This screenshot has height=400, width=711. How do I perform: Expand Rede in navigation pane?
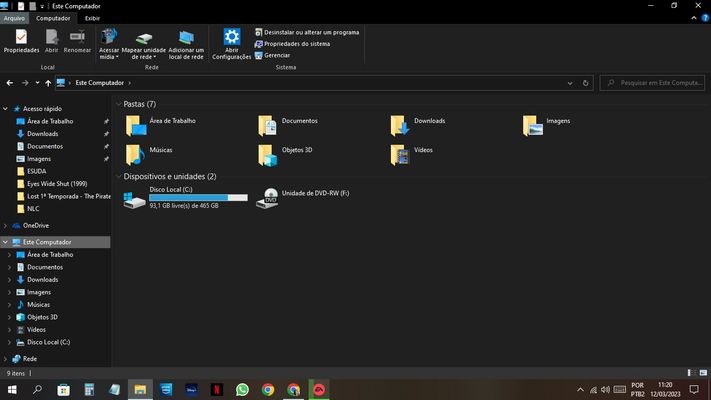pos(5,359)
